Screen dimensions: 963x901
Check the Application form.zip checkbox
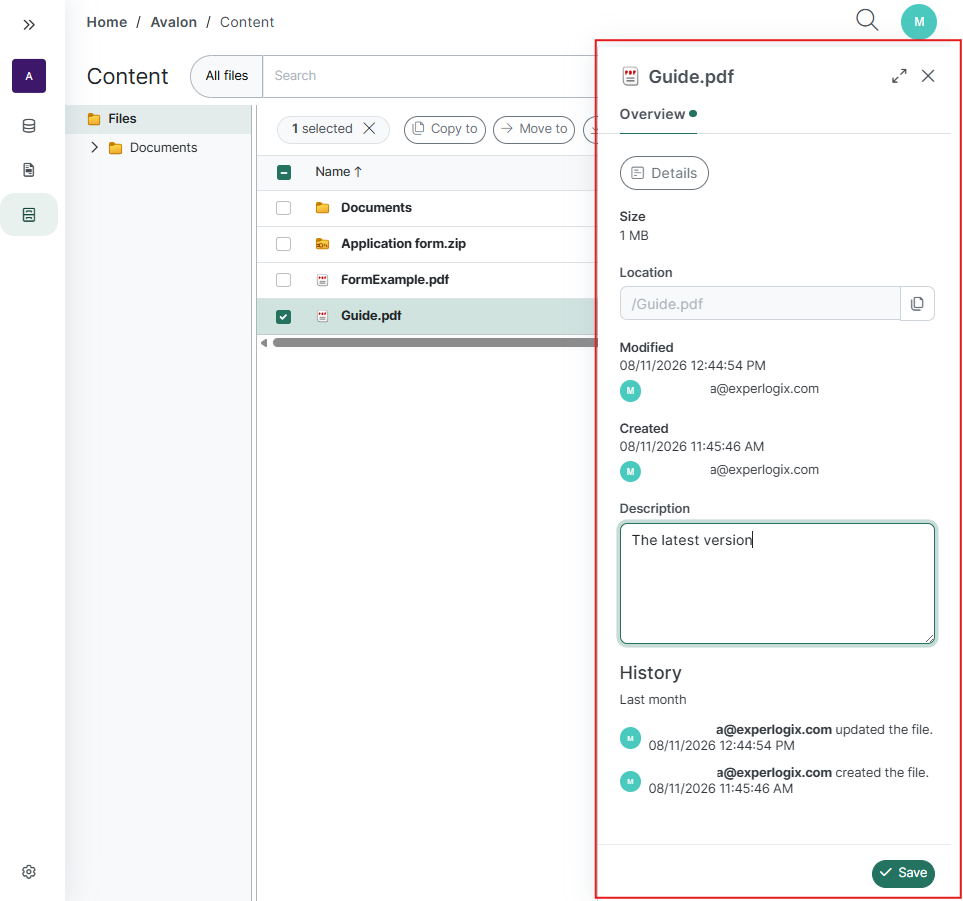click(283, 244)
